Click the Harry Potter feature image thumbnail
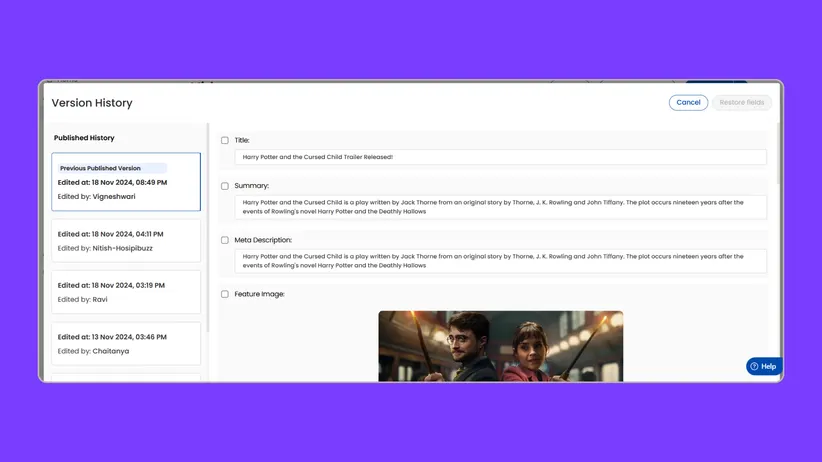Viewport: 822px width, 462px height. [501, 346]
